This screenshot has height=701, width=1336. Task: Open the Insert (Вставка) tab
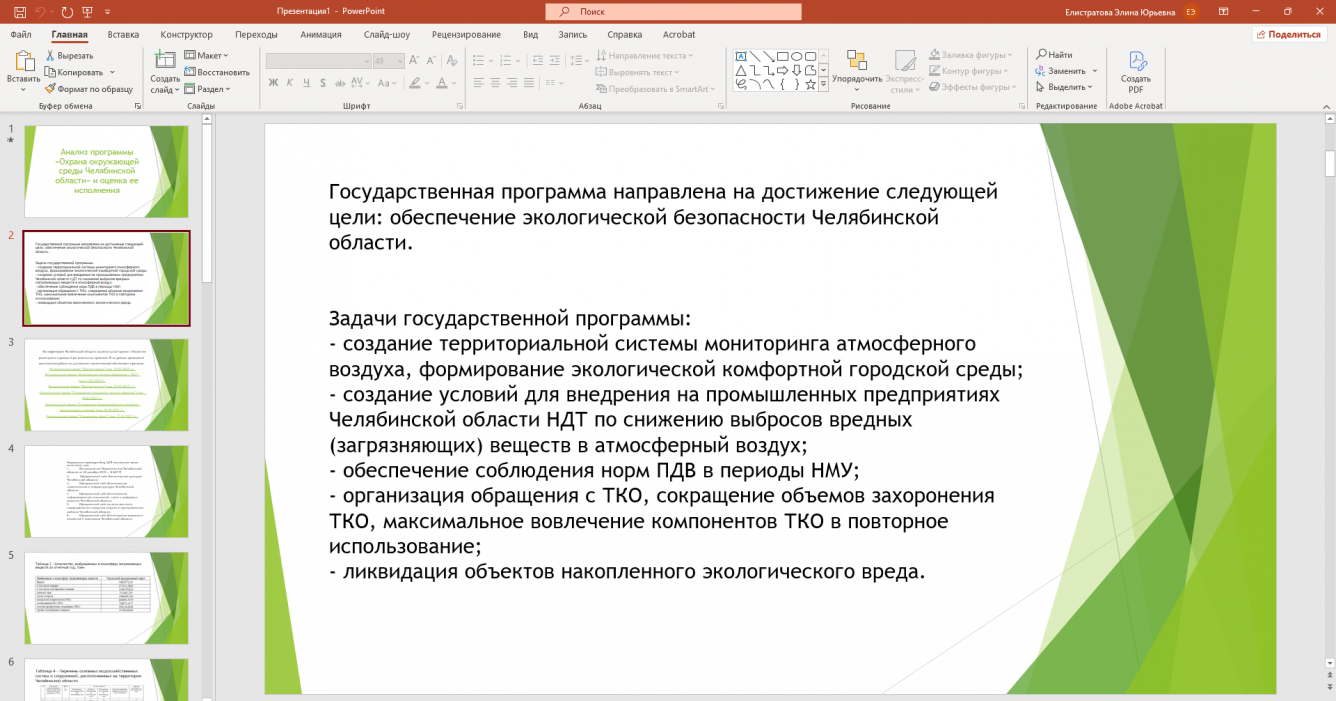pyautogui.click(x=123, y=34)
